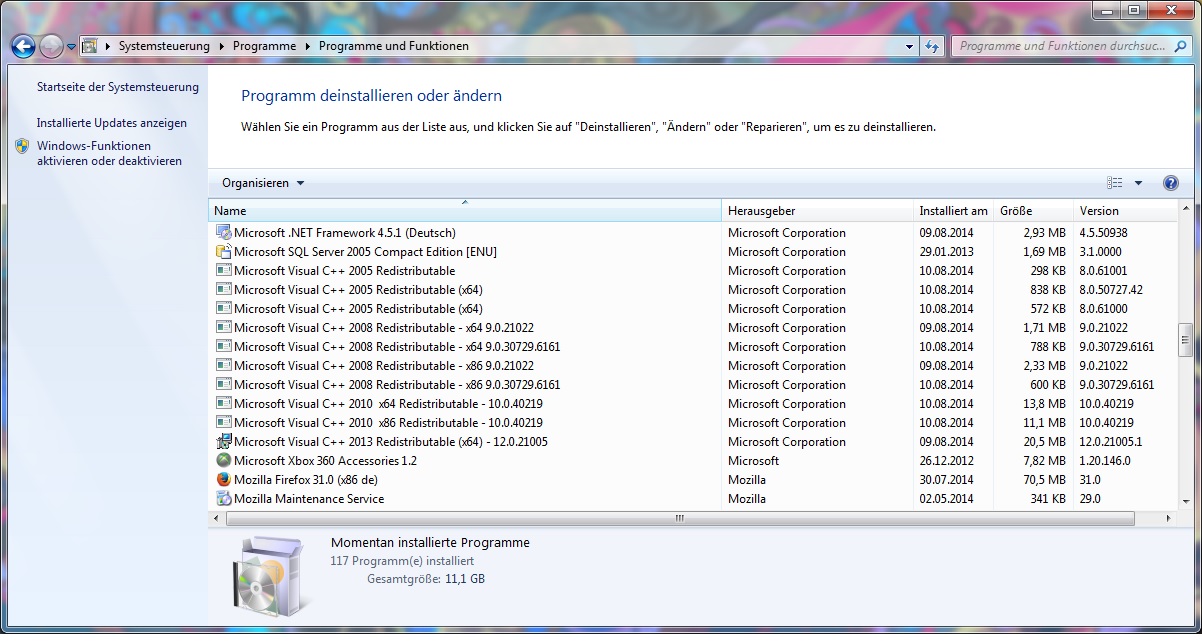Click Xbox 360 Accessories green icon

tap(224, 460)
